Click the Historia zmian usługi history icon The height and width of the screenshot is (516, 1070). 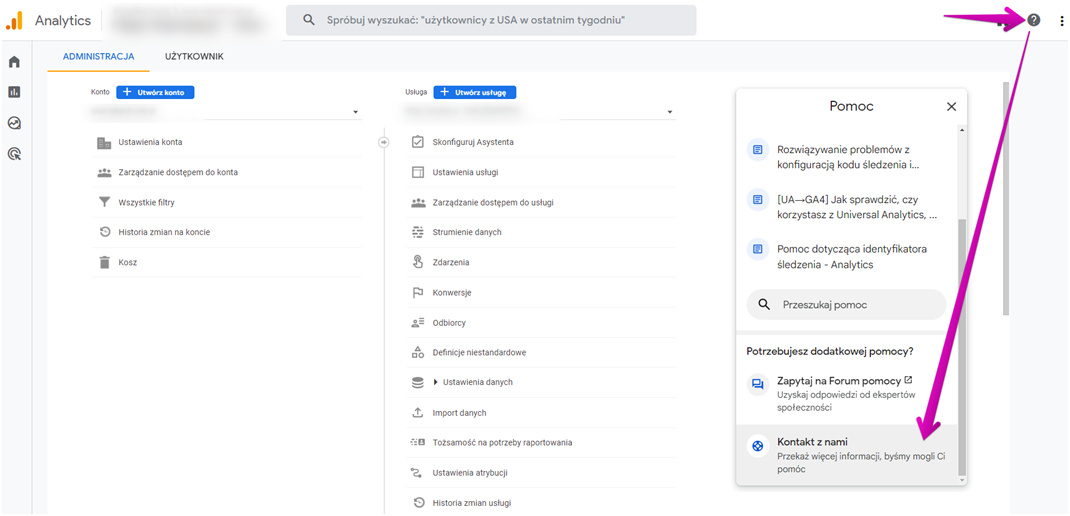pyautogui.click(x=418, y=503)
